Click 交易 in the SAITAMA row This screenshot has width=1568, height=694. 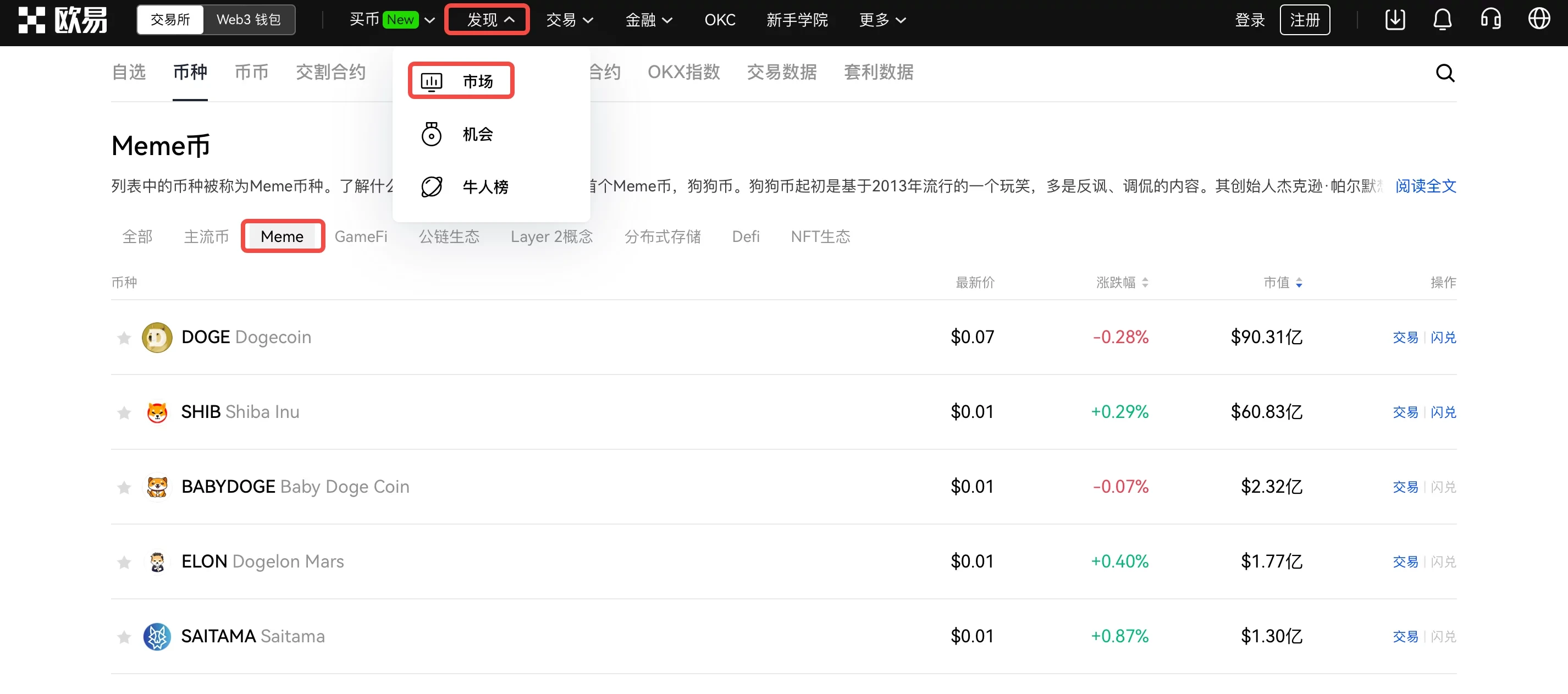pos(1405,637)
